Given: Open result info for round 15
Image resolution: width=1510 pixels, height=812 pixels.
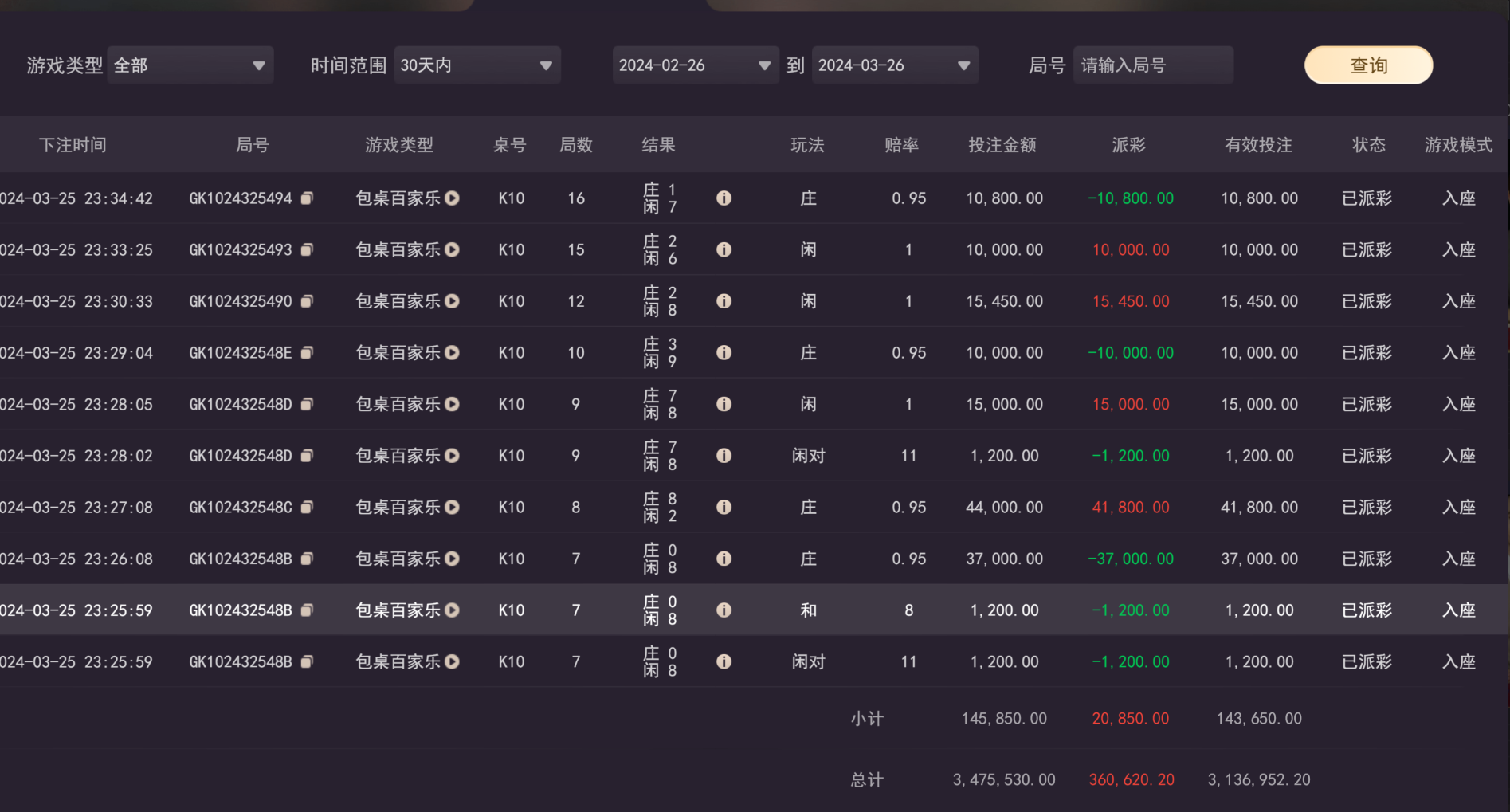Looking at the screenshot, I should coord(724,250).
